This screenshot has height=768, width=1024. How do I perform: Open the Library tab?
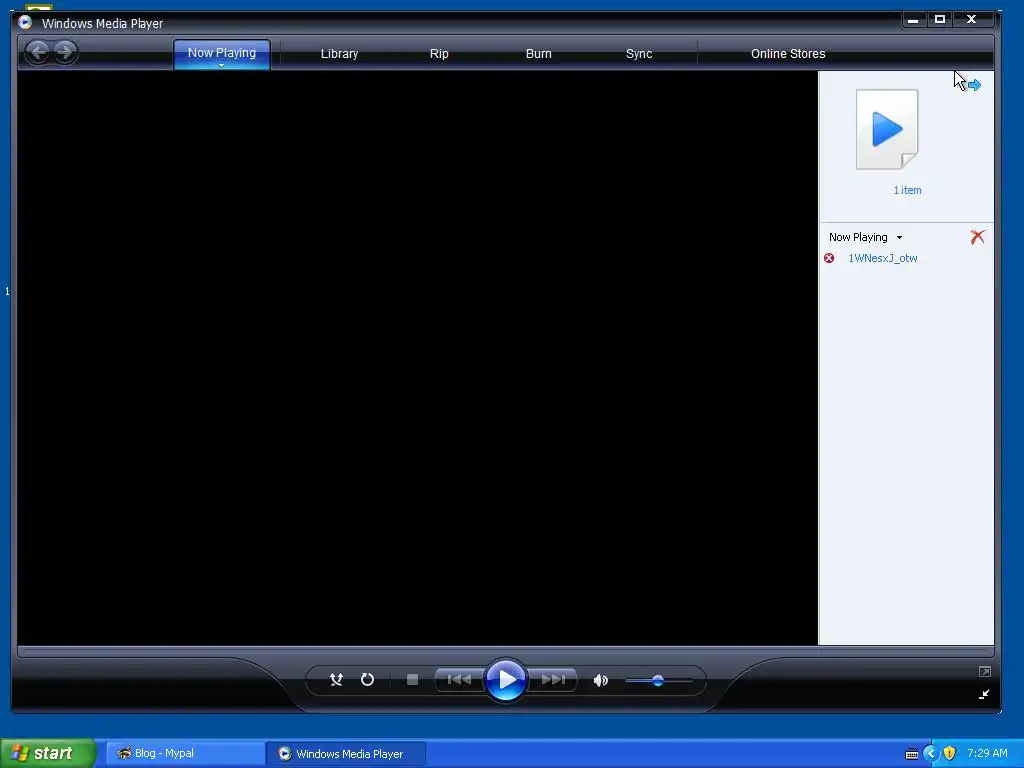[339, 54]
